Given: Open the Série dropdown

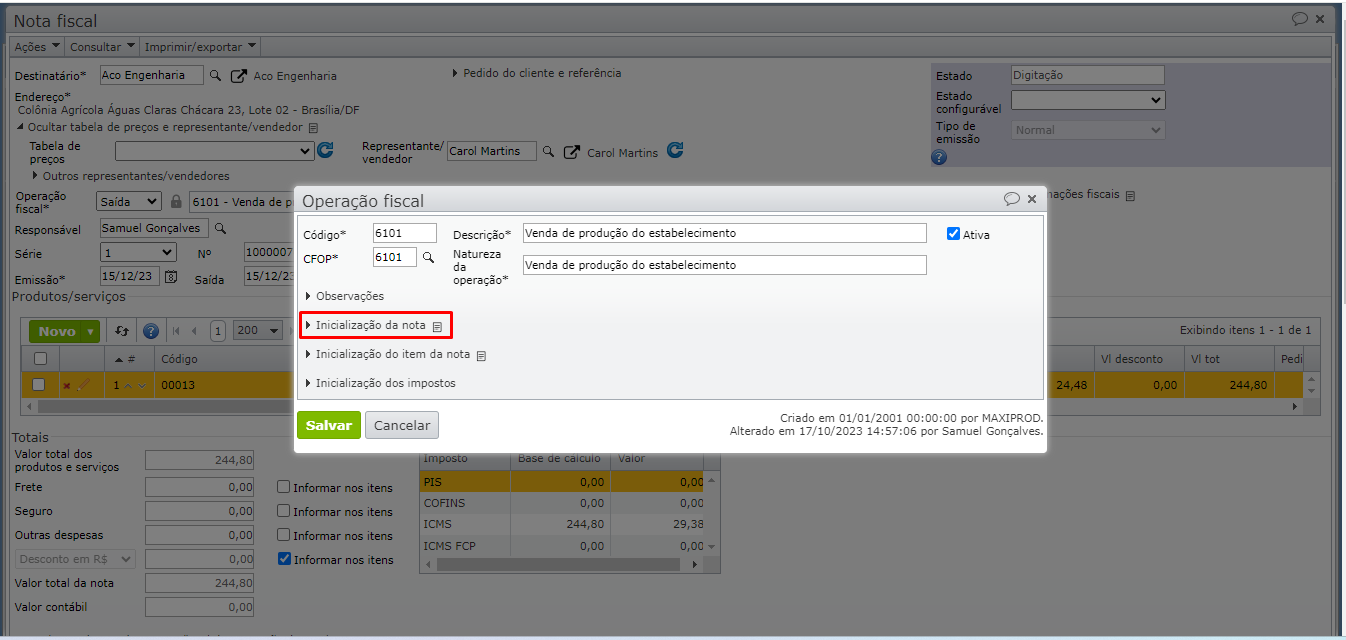Looking at the screenshot, I should point(138,253).
